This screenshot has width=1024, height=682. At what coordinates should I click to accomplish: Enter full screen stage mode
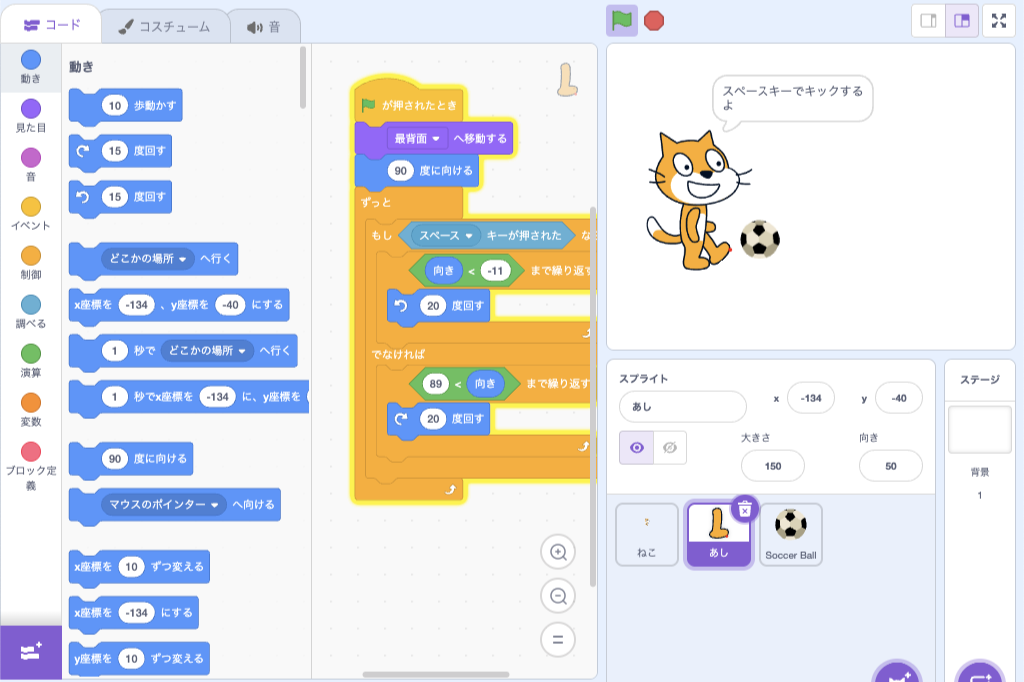click(998, 21)
